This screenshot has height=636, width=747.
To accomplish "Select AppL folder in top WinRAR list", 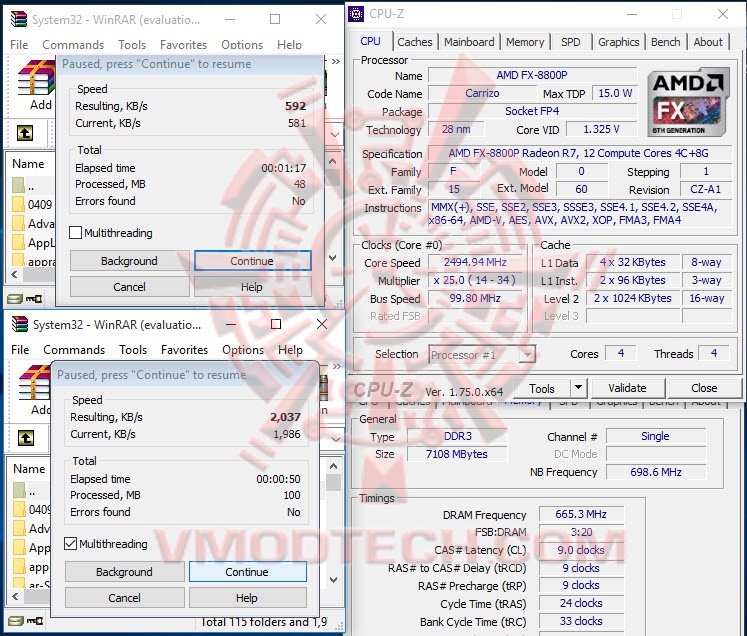I will [33, 242].
